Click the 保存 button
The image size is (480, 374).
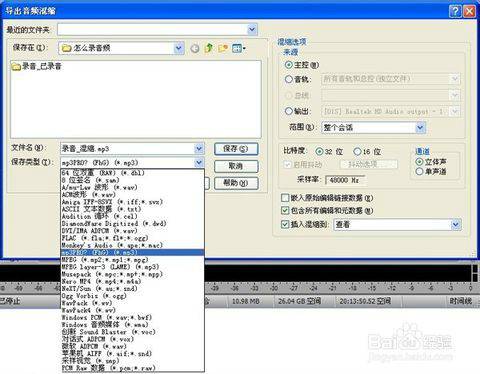coord(236,149)
